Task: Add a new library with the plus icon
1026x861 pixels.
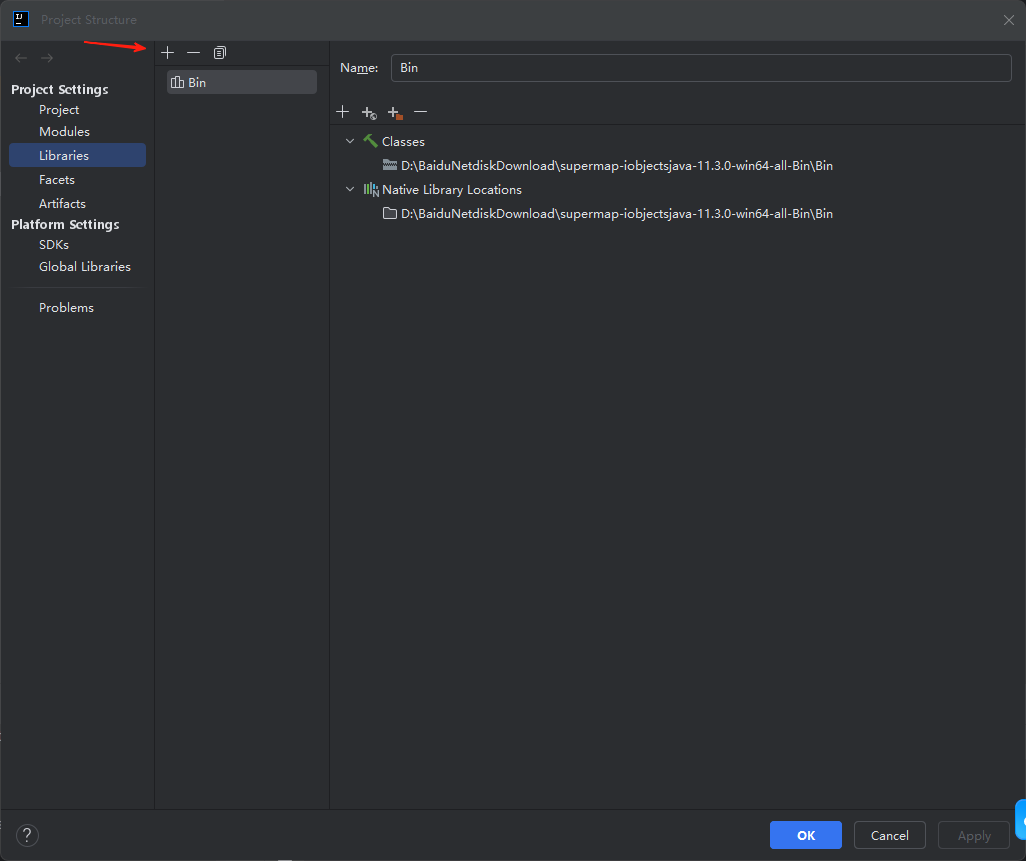Action: [167, 52]
